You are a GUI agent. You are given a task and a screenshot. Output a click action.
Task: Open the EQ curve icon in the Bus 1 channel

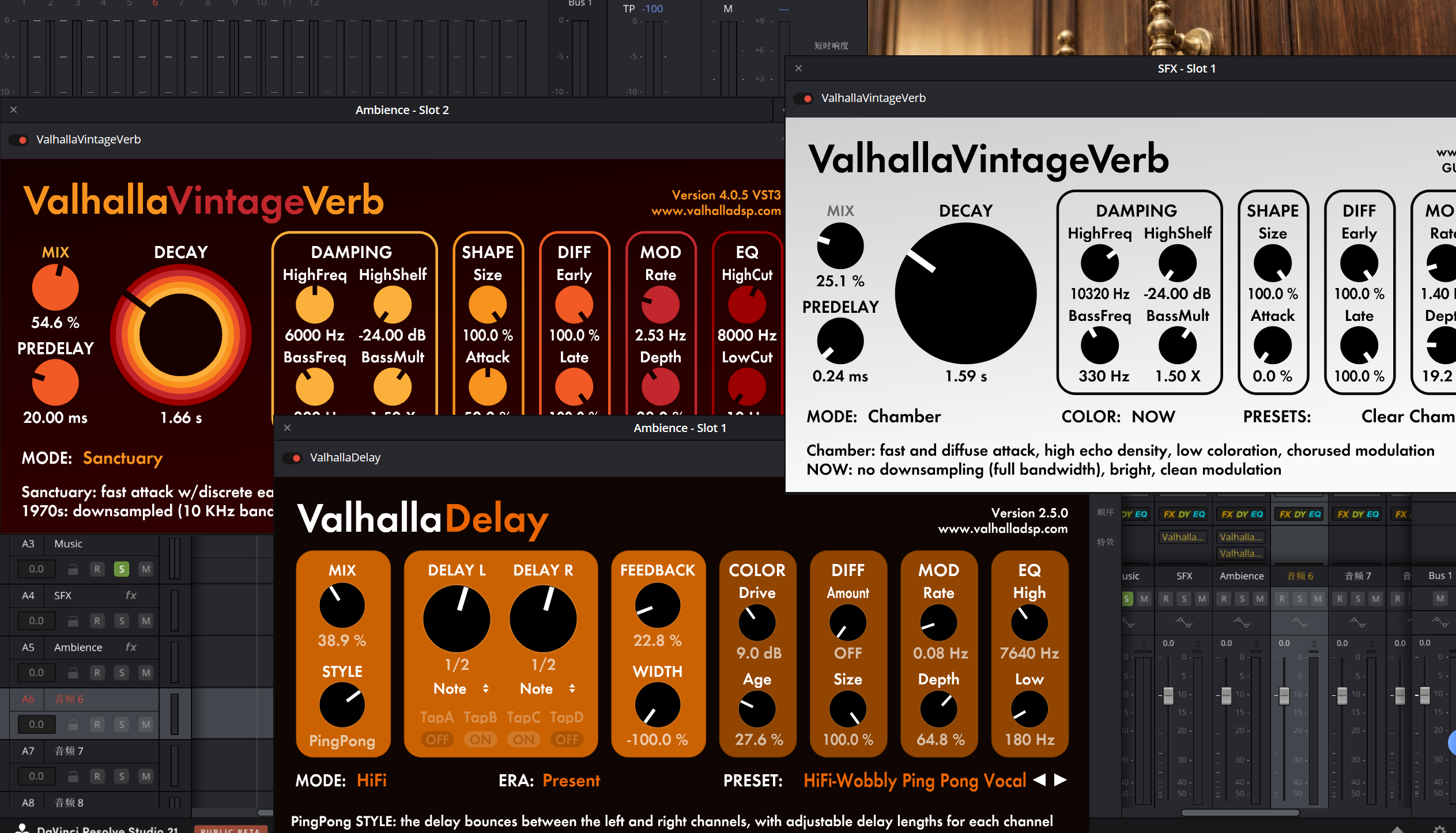click(x=1440, y=623)
